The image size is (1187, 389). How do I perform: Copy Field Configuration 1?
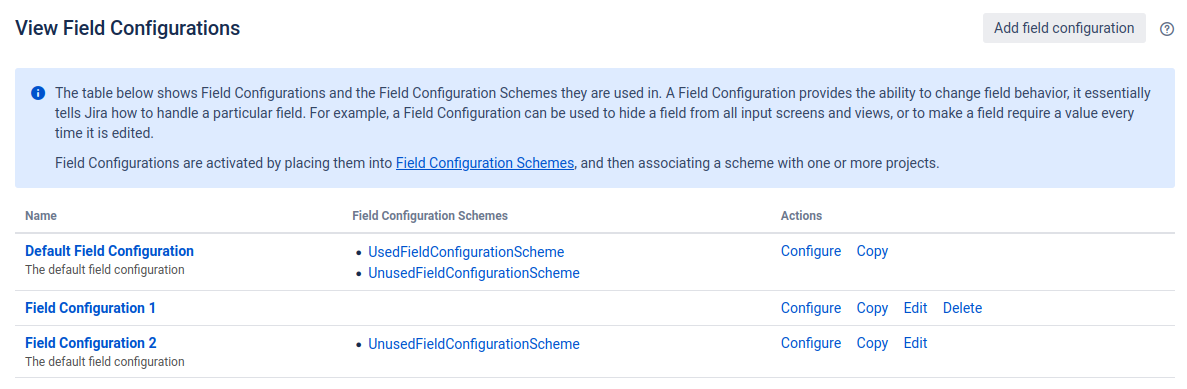tap(872, 308)
